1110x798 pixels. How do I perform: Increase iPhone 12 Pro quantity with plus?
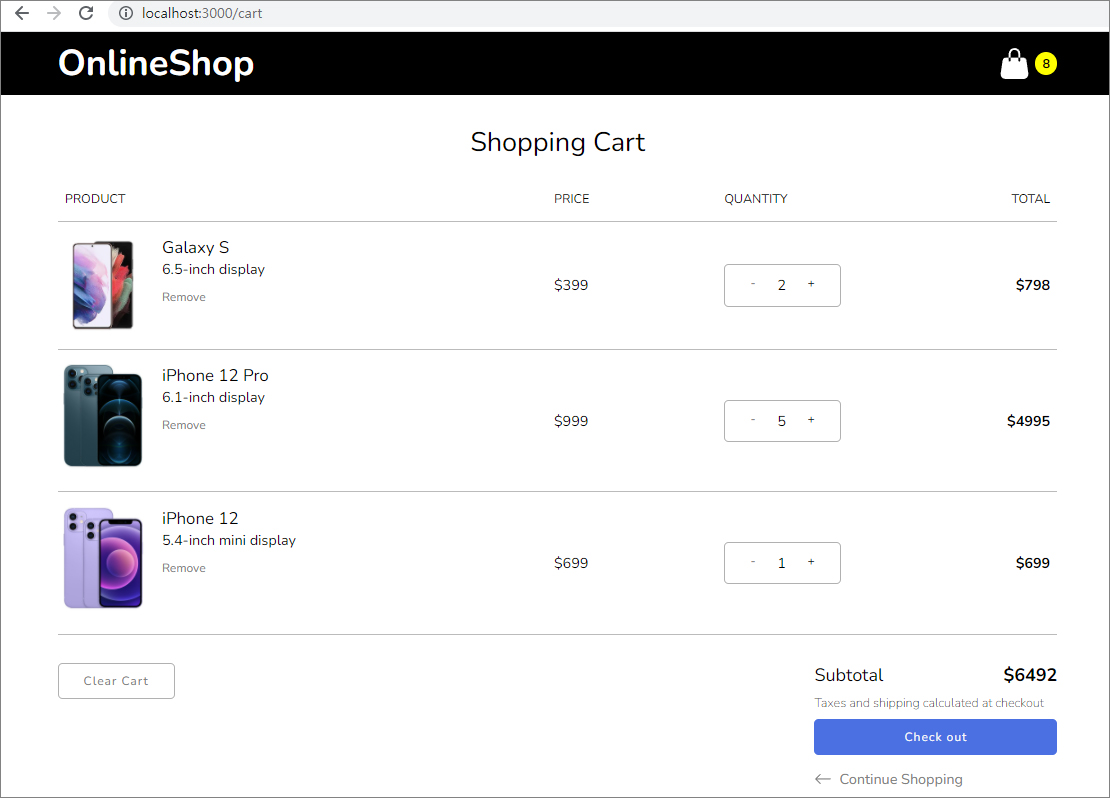coord(811,420)
